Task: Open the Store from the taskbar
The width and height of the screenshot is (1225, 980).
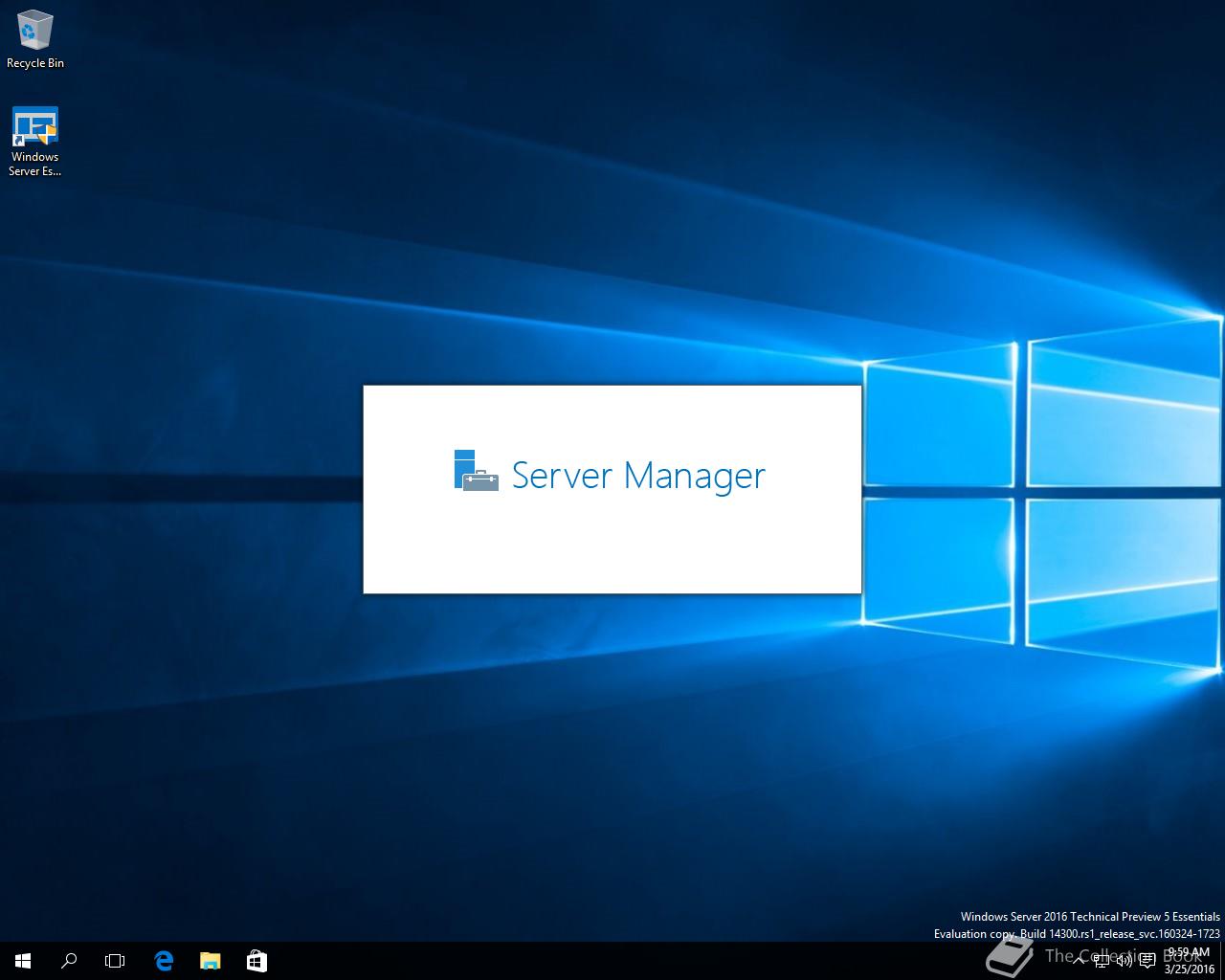Action: click(256, 961)
